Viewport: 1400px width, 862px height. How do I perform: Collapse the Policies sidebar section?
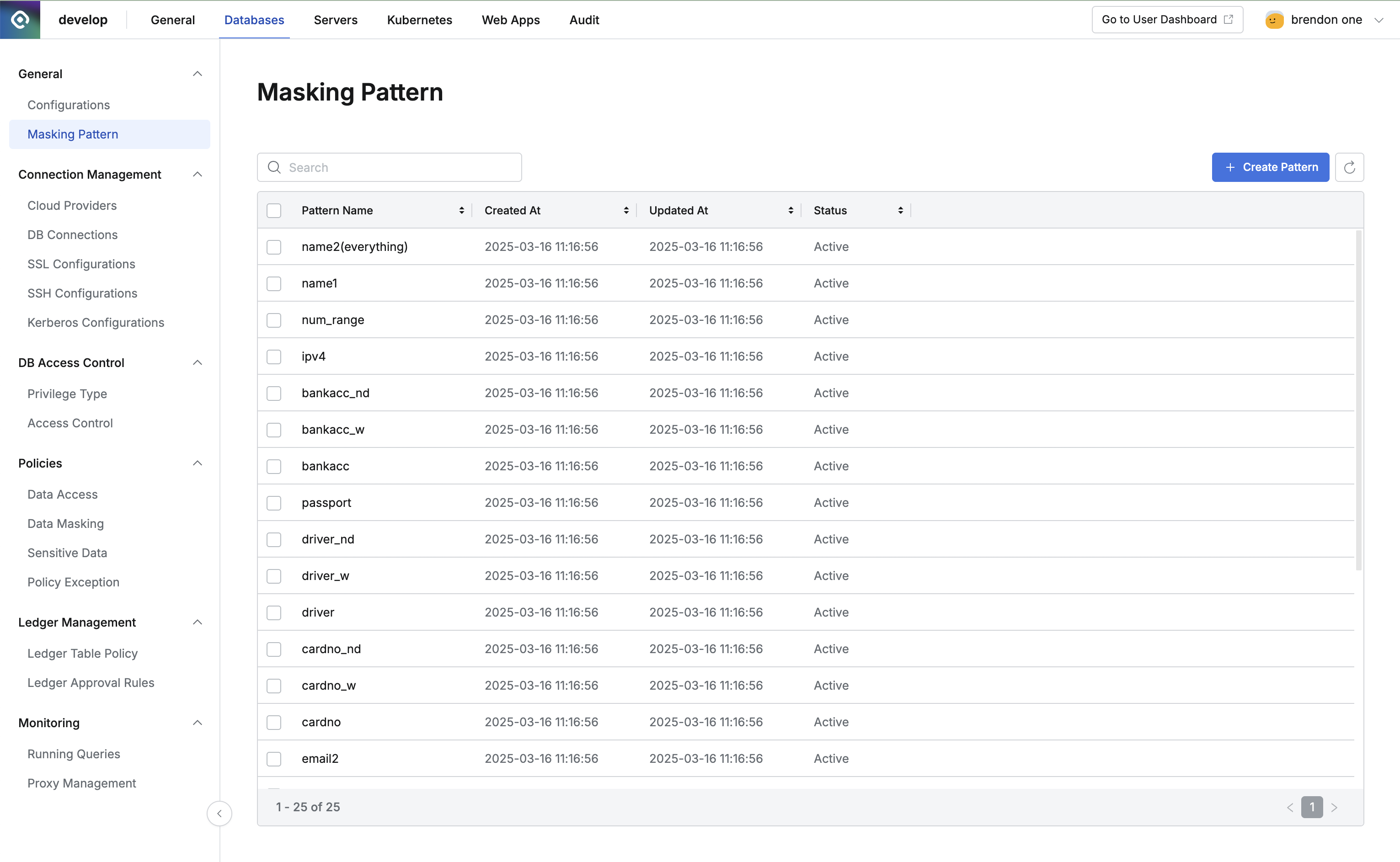[198, 463]
